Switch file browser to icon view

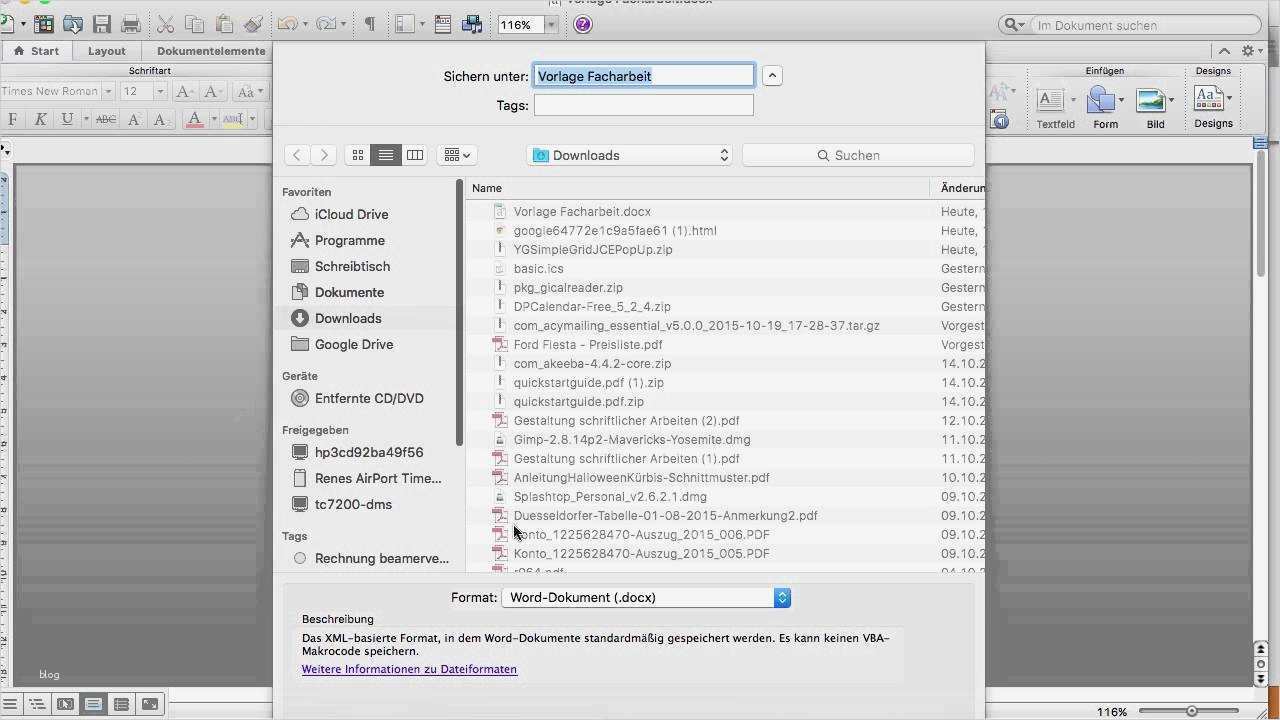tap(357, 155)
